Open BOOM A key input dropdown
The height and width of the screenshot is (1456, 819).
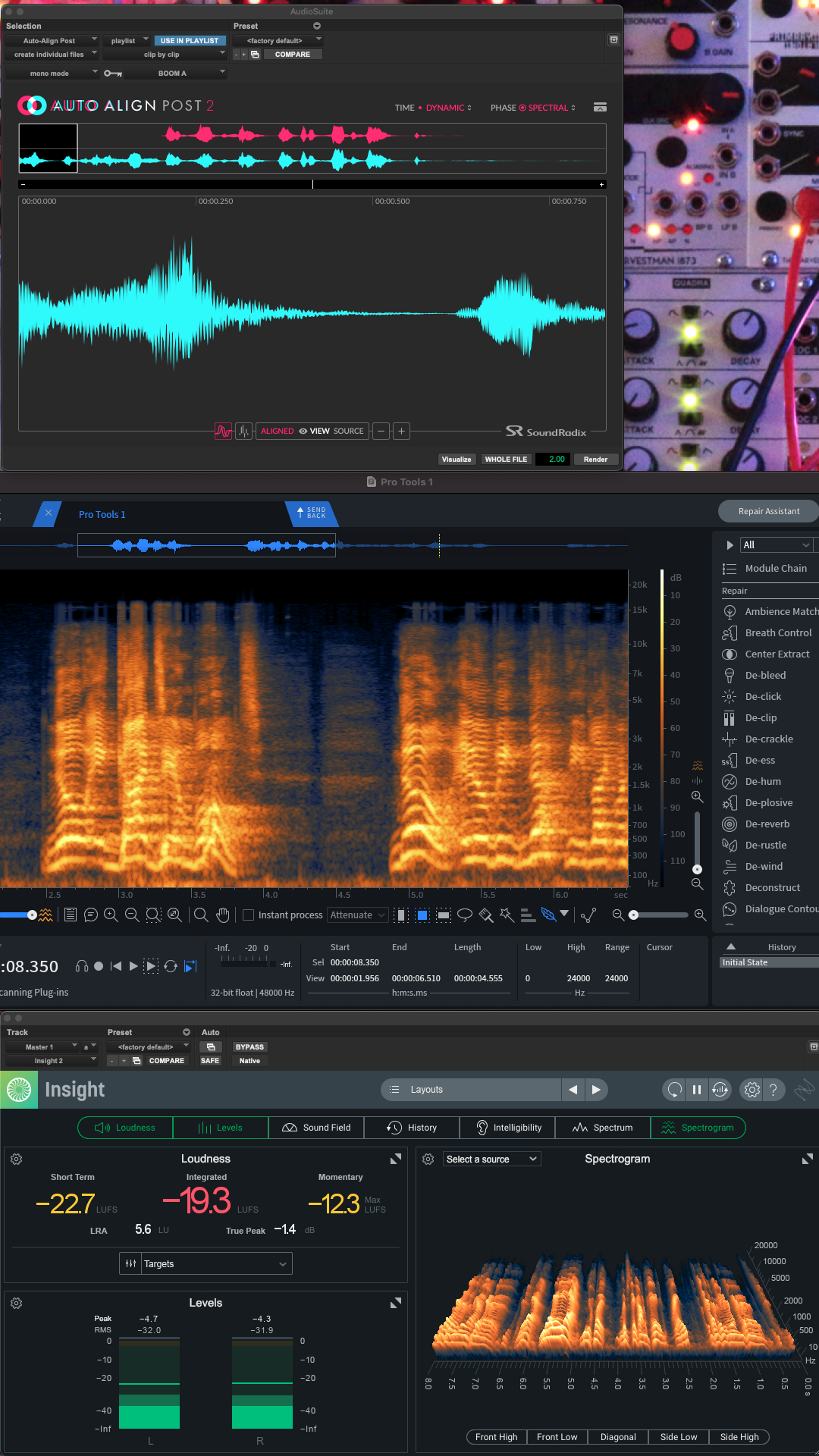(176, 74)
